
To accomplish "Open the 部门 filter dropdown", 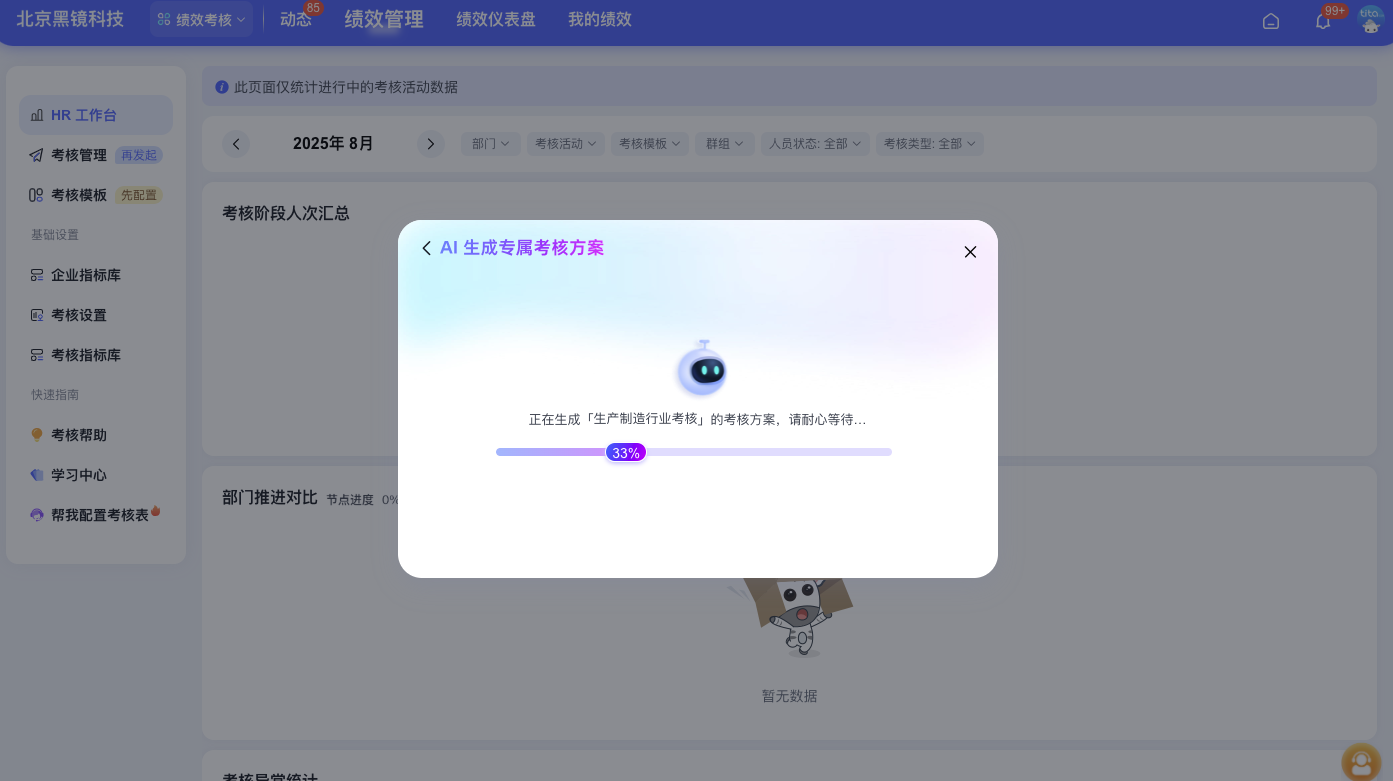I will pyautogui.click(x=491, y=143).
